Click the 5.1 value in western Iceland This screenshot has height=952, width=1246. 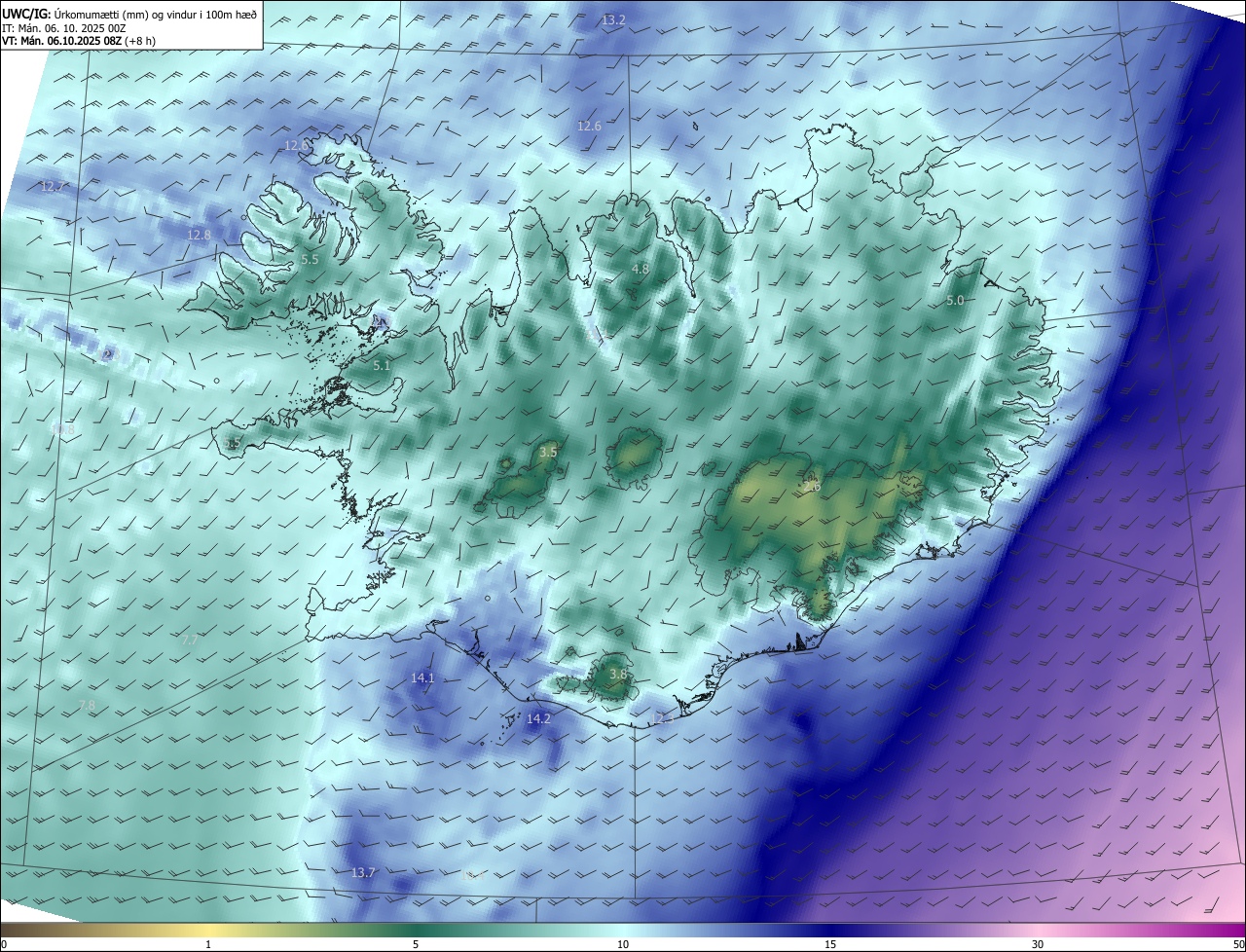pyautogui.click(x=382, y=366)
